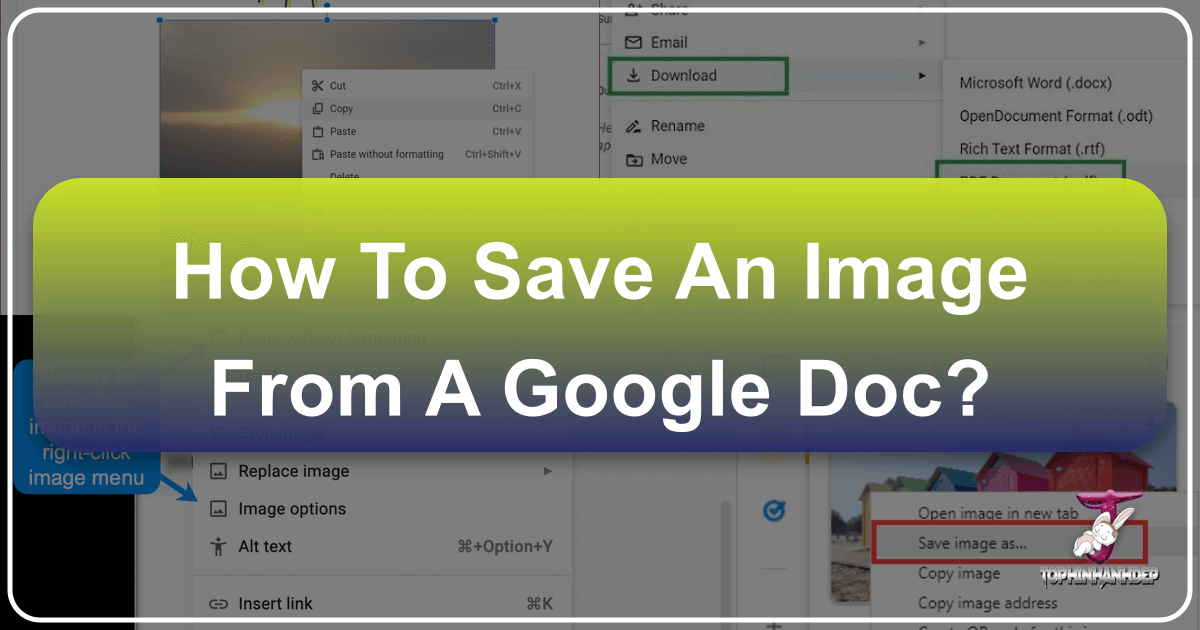Select Paste without formatting option
The width and height of the screenshot is (1200, 630).
pyautogui.click(x=386, y=155)
